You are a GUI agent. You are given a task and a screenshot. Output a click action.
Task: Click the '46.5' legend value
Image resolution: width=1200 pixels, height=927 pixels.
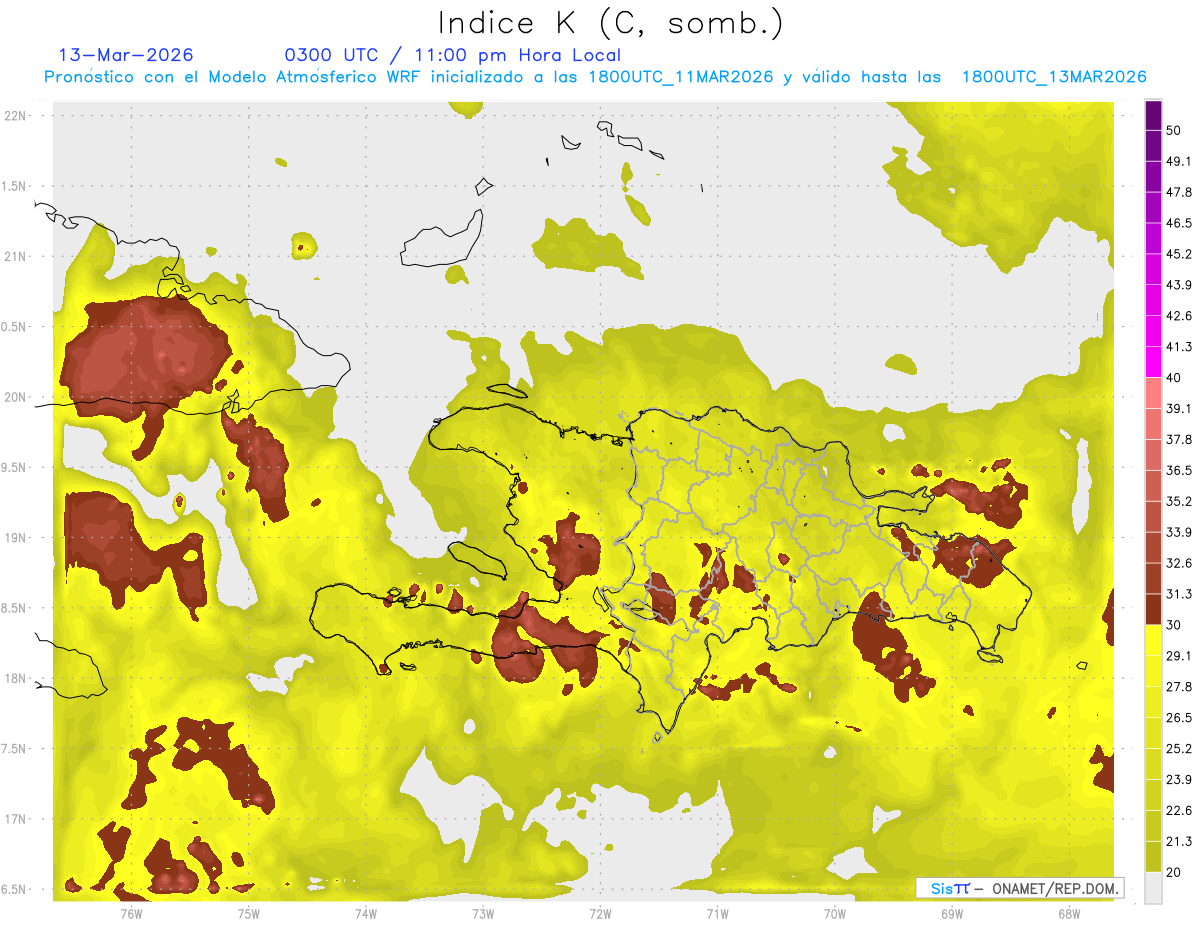click(x=1179, y=223)
